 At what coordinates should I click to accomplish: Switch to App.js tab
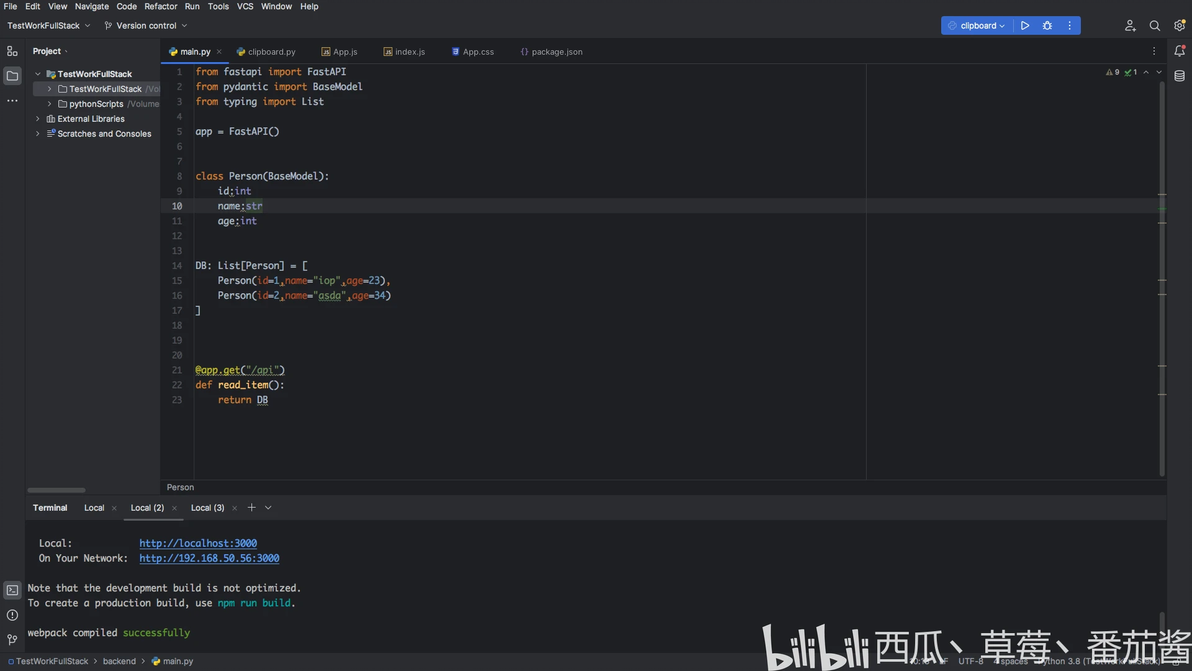click(x=339, y=52)
